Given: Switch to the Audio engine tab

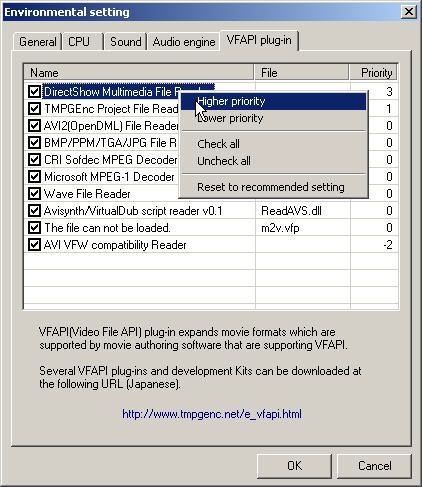Looking at the screenshot, I should 184,42.
